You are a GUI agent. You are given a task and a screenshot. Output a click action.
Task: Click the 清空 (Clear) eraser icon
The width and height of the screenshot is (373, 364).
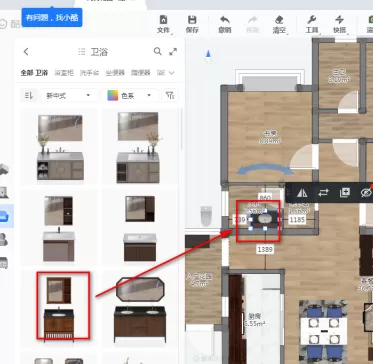coord(279,19)
